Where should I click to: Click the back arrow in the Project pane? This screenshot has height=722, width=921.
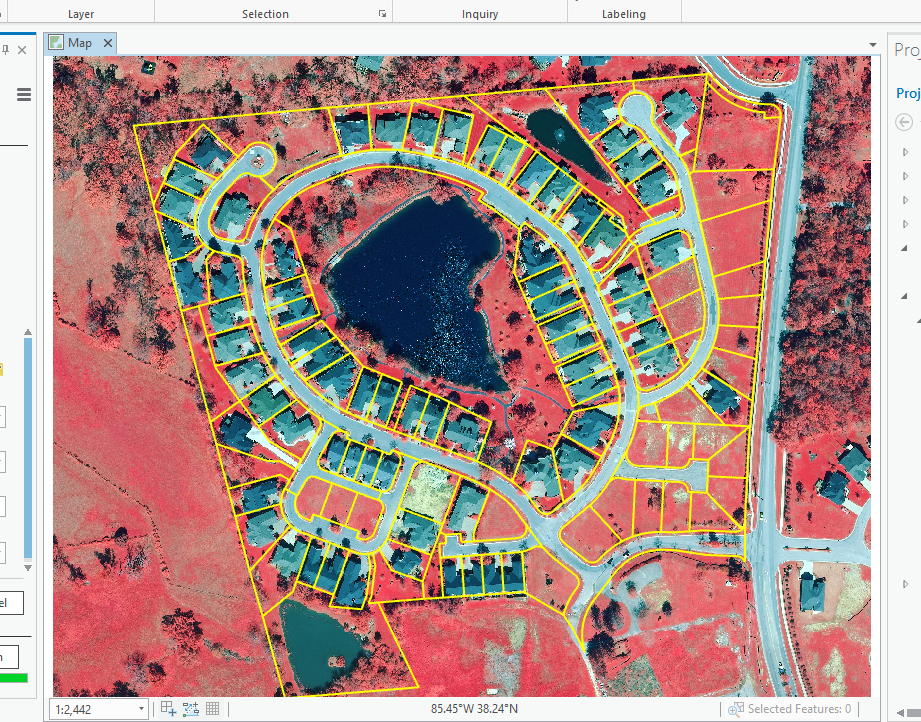pyautogui.click(x=906, y=121)
